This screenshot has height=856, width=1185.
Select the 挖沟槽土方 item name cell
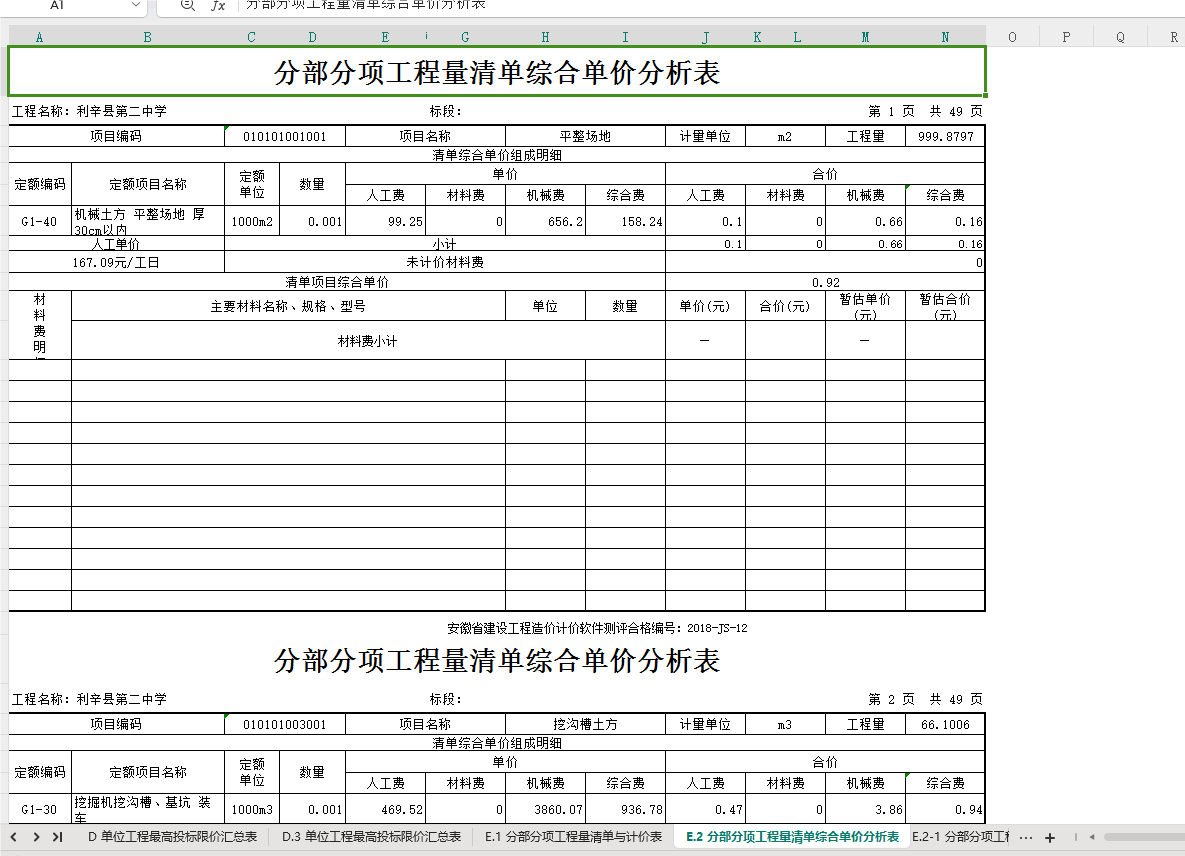tap(585, 724)
